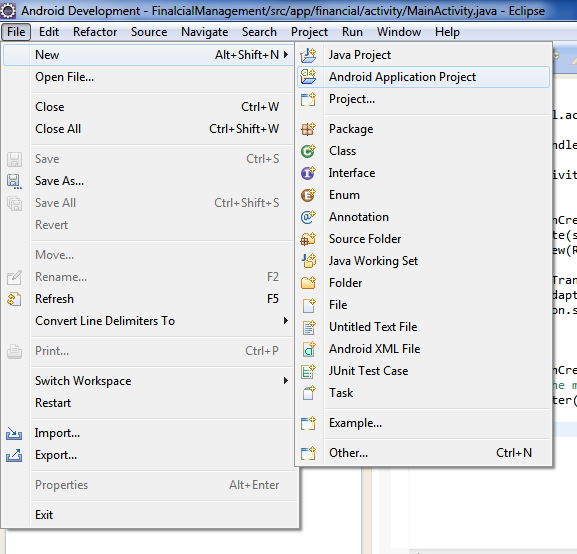This screenshot has width=577, height=554.
Task: Select Java Working Set entry
Action: pos(423,261)
